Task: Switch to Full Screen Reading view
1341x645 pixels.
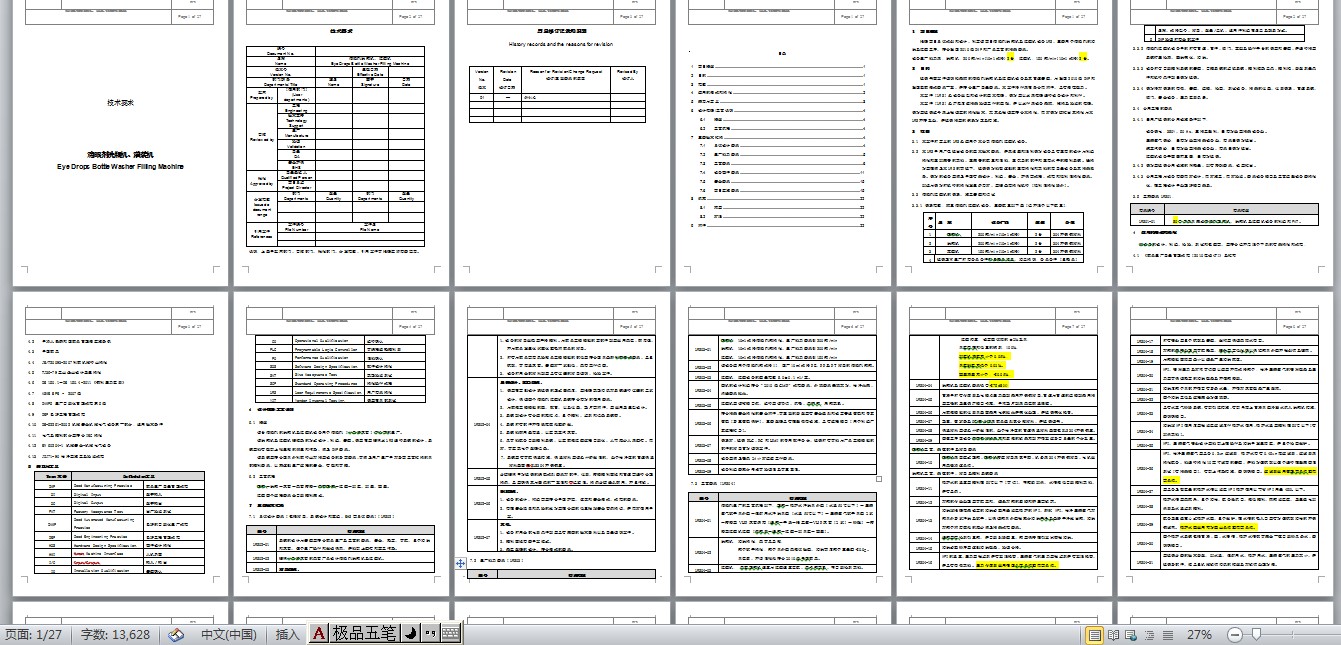Action: (x=1113, y=634)
